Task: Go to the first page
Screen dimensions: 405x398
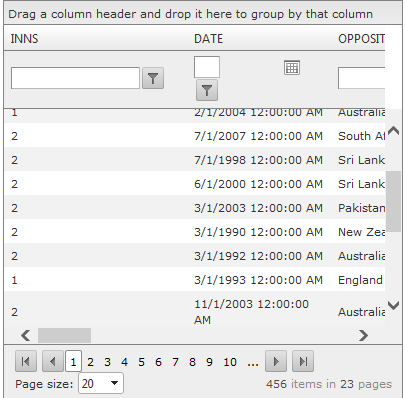Action: click(26, 361)
